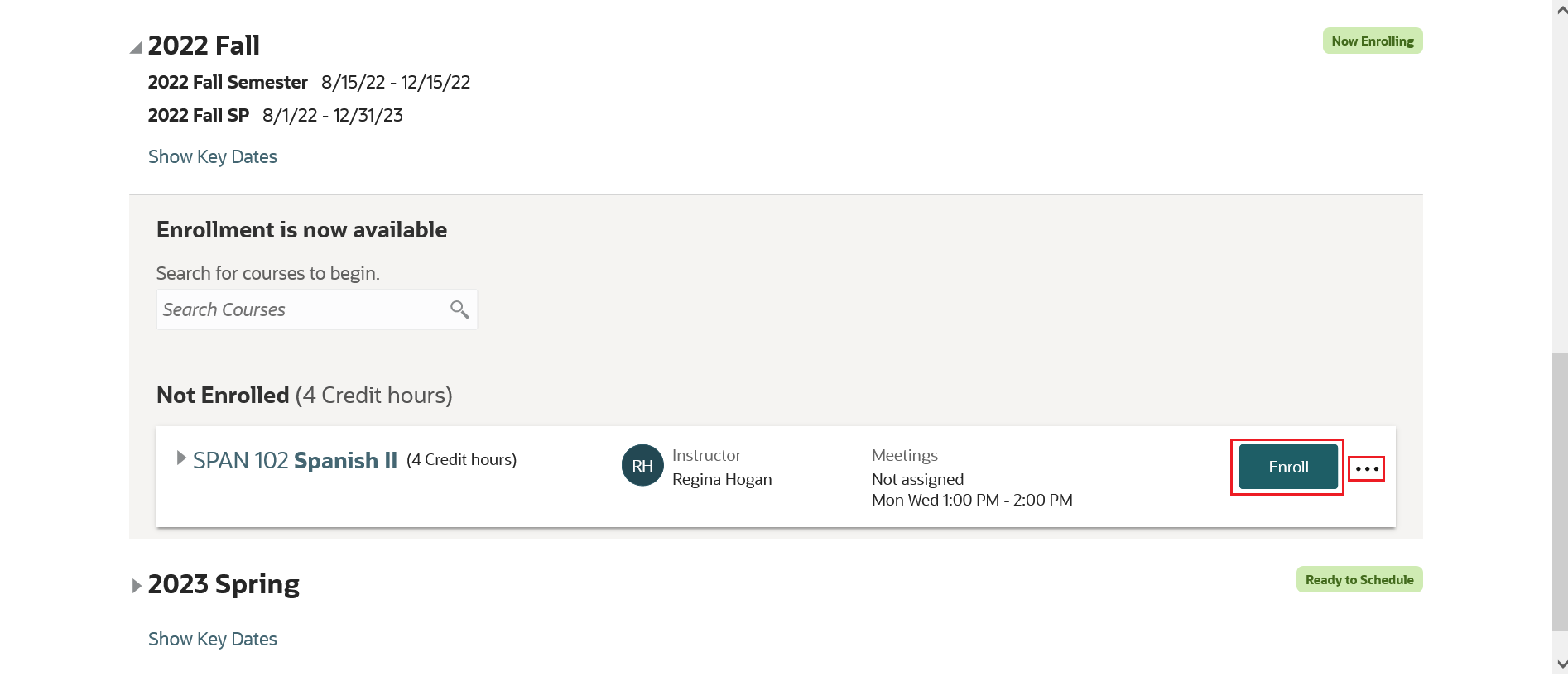The height and width of the screenshot is (681, 1568).
Task: Collapse the 2022 Fall term section
Action: click(137, 48)
